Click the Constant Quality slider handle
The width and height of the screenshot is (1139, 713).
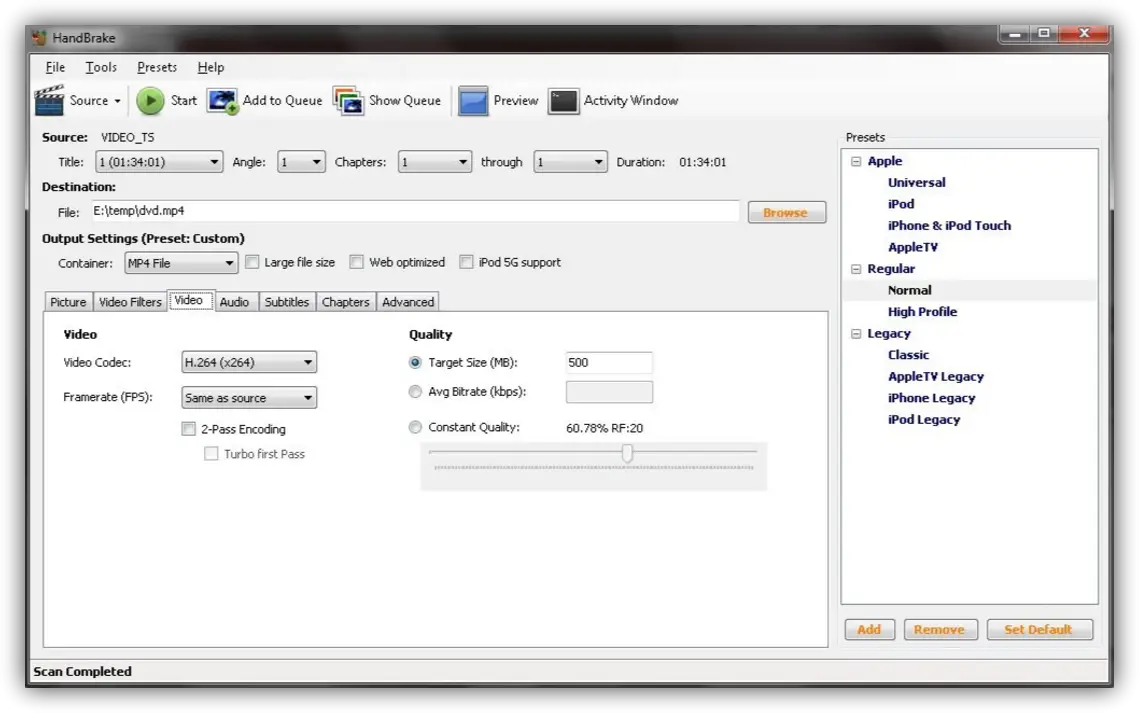(x=627, y=454)
